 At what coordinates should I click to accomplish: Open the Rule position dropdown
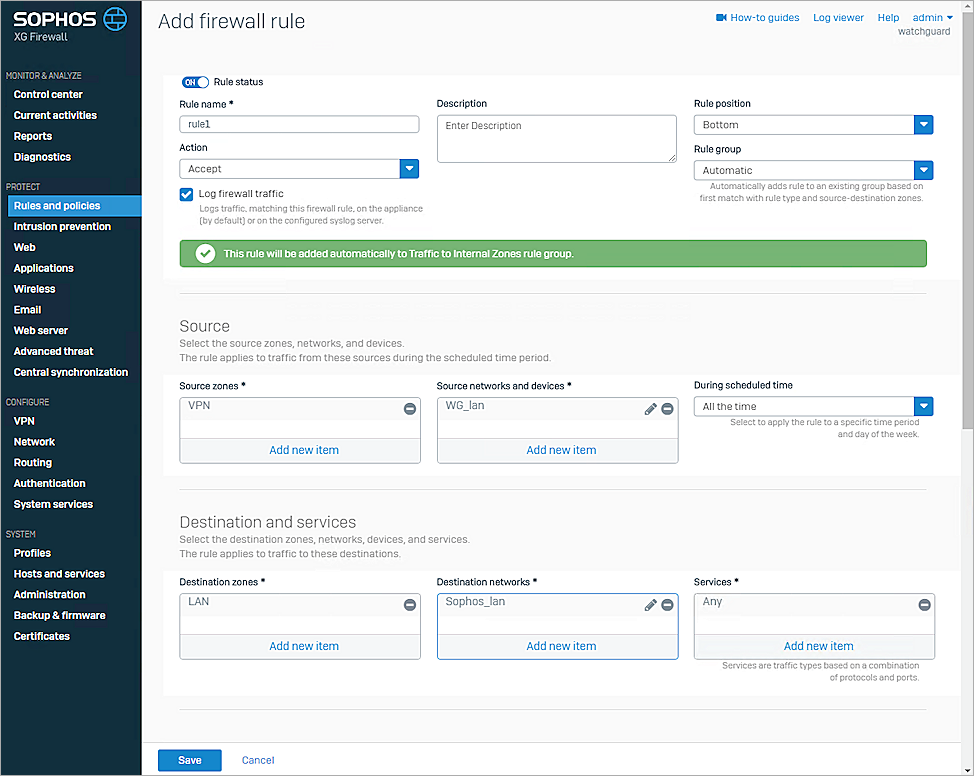923,124
